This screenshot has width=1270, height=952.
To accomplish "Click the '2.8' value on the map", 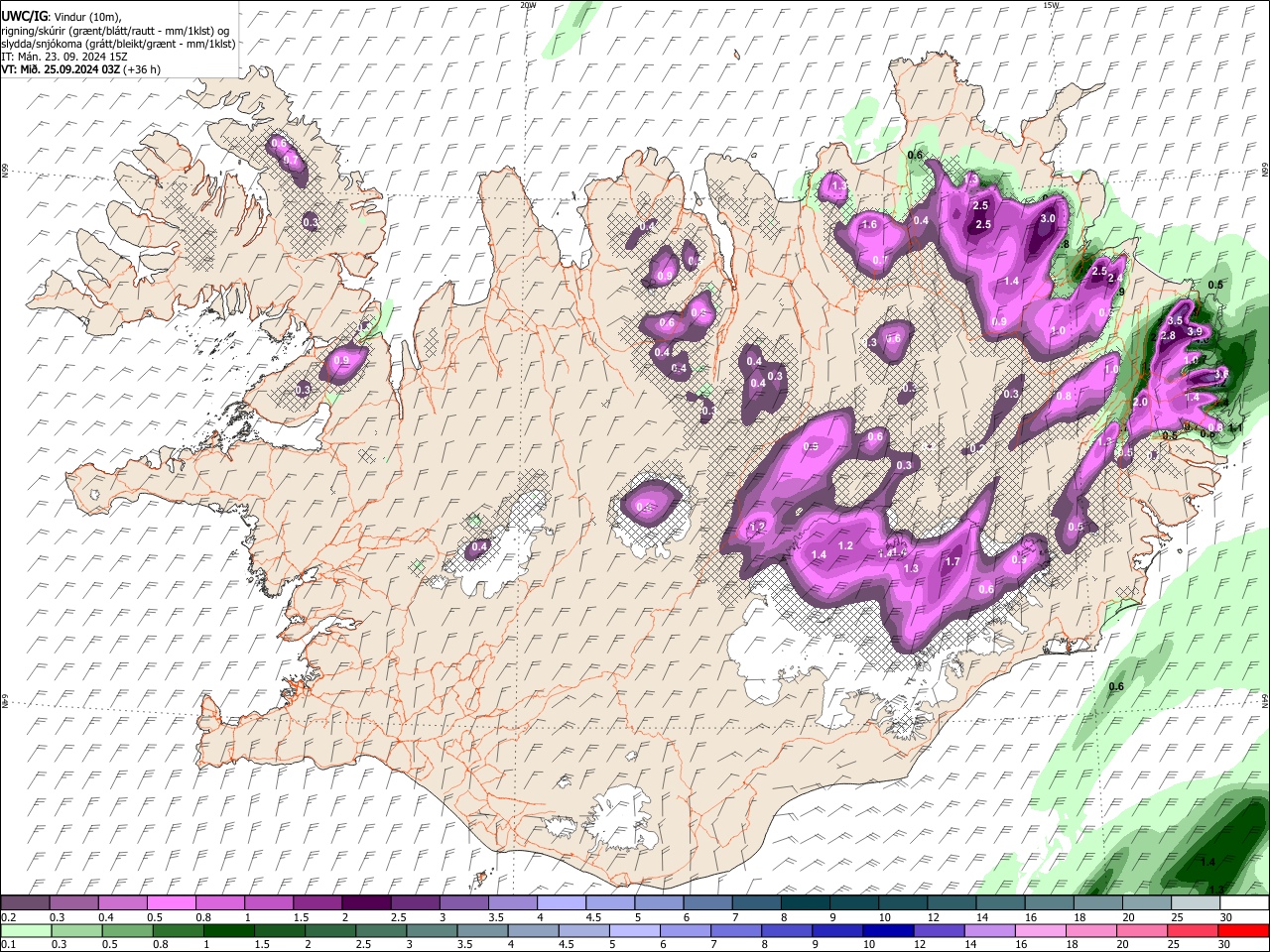I will pos(1168,336).
